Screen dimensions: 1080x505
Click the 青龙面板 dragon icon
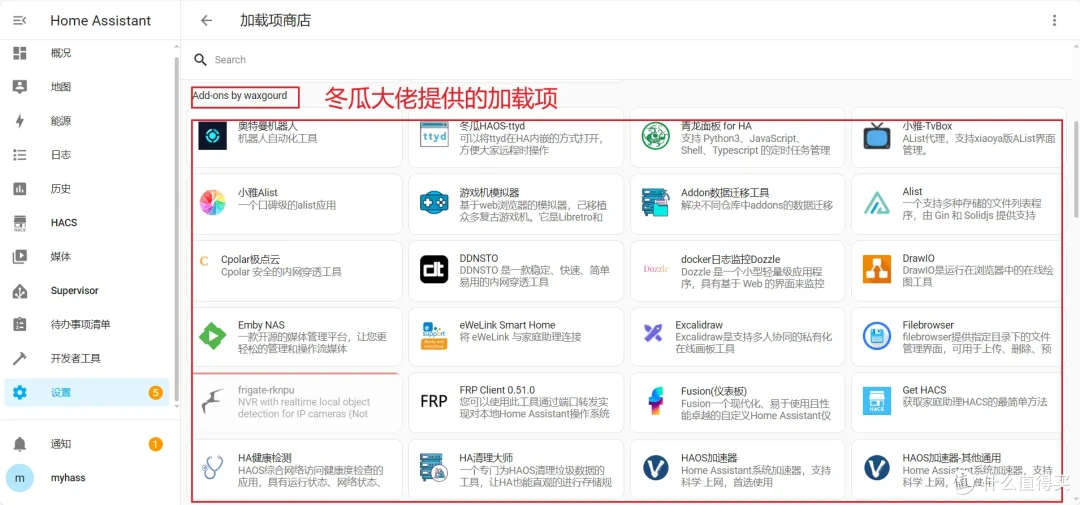[x=656, y=136]
